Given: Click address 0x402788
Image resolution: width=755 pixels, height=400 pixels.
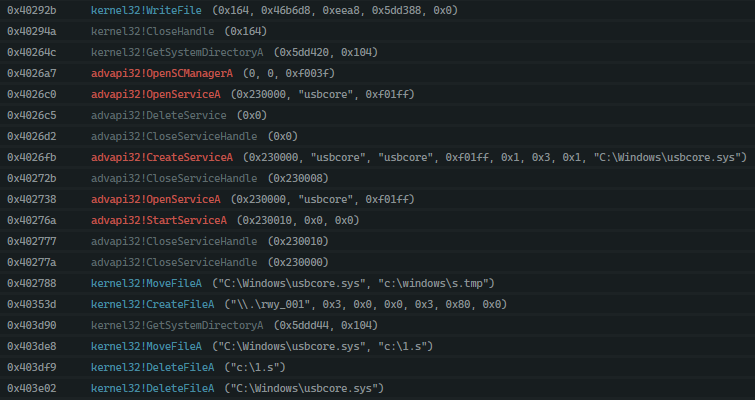Looking at the screenshot, I should coord(32,284).
